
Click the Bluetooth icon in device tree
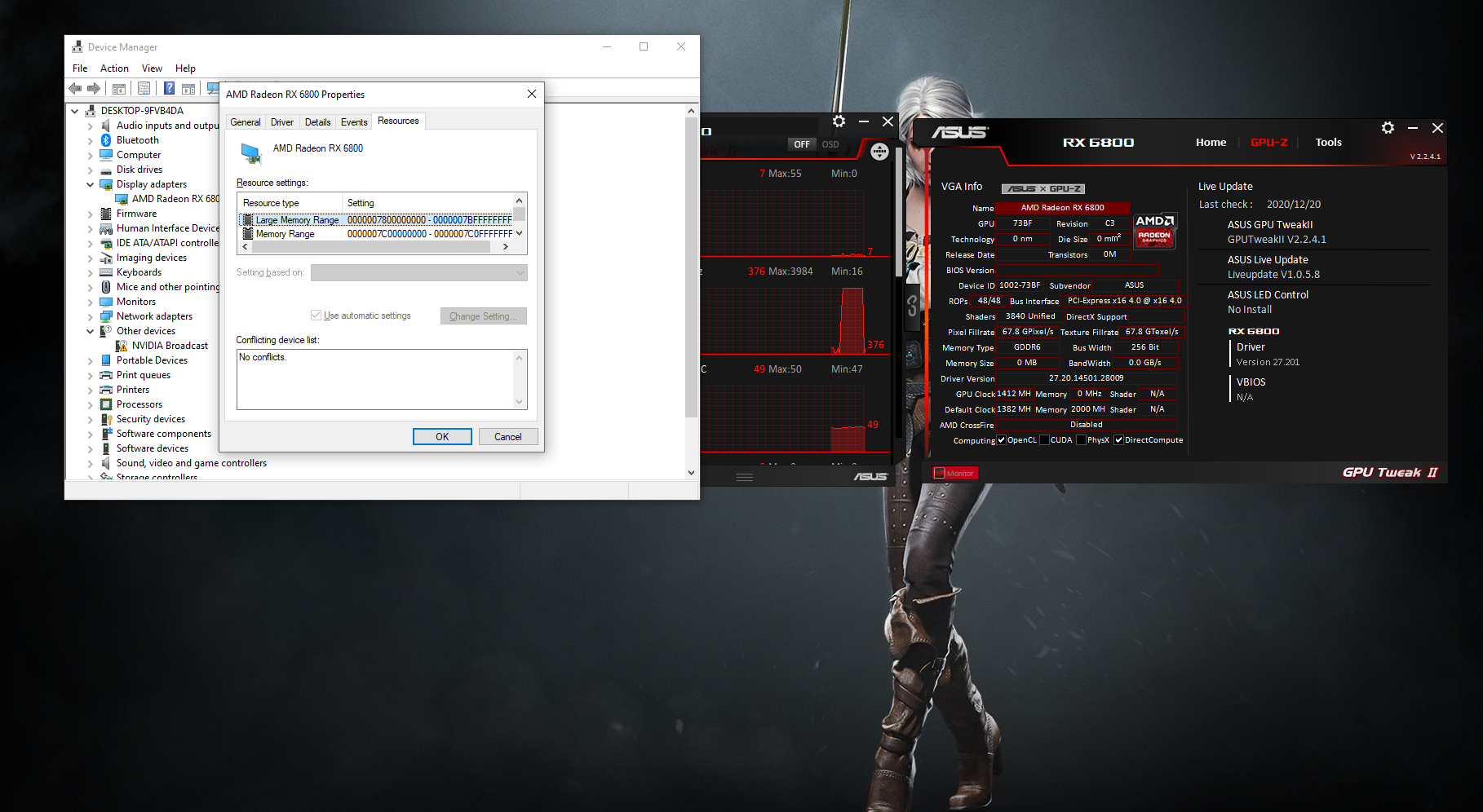[x=106, y=140]
